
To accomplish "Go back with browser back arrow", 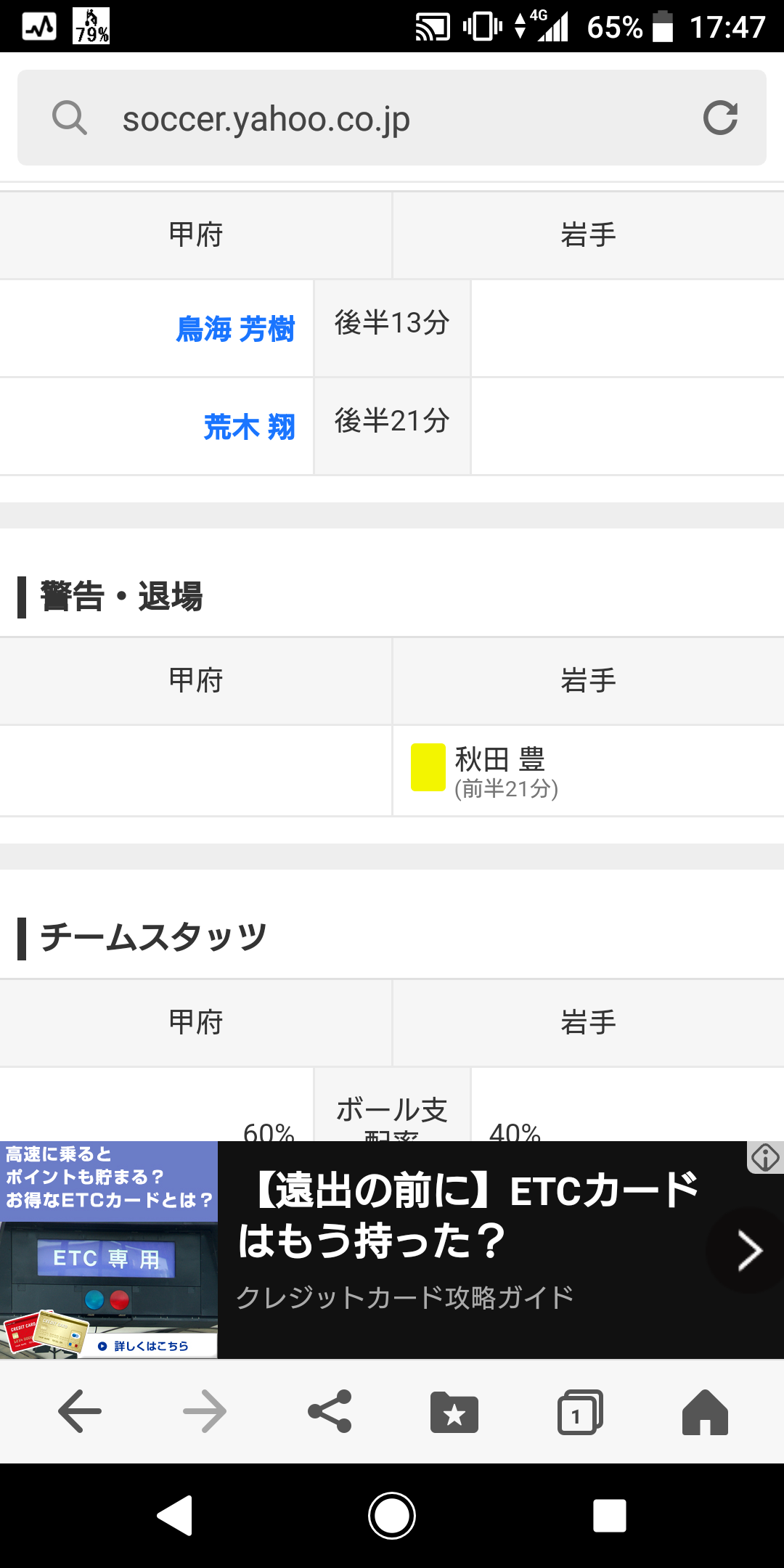I will point(79,1412).
